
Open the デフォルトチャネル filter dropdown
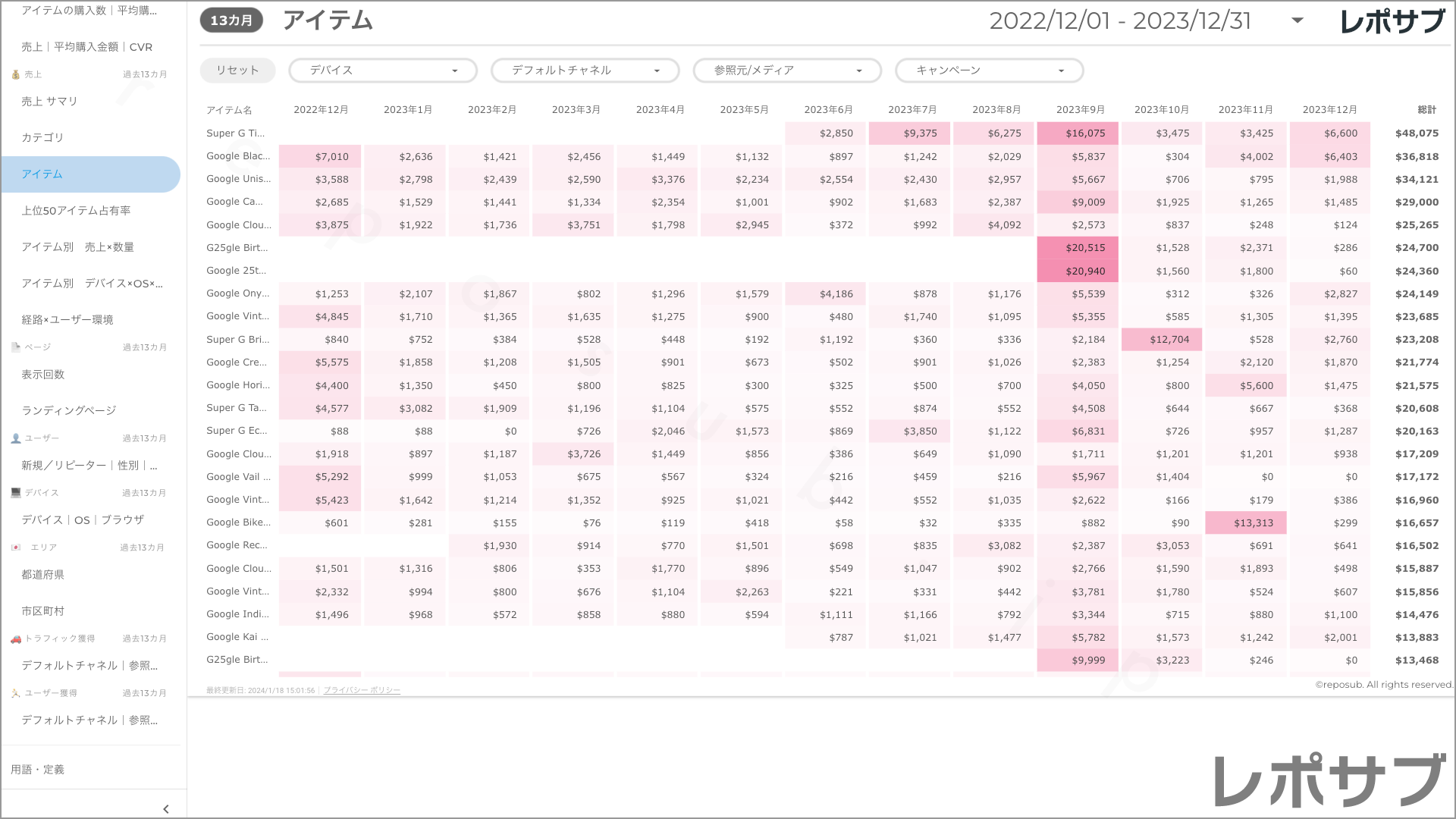pyautogui.click(x=585, y=71)
